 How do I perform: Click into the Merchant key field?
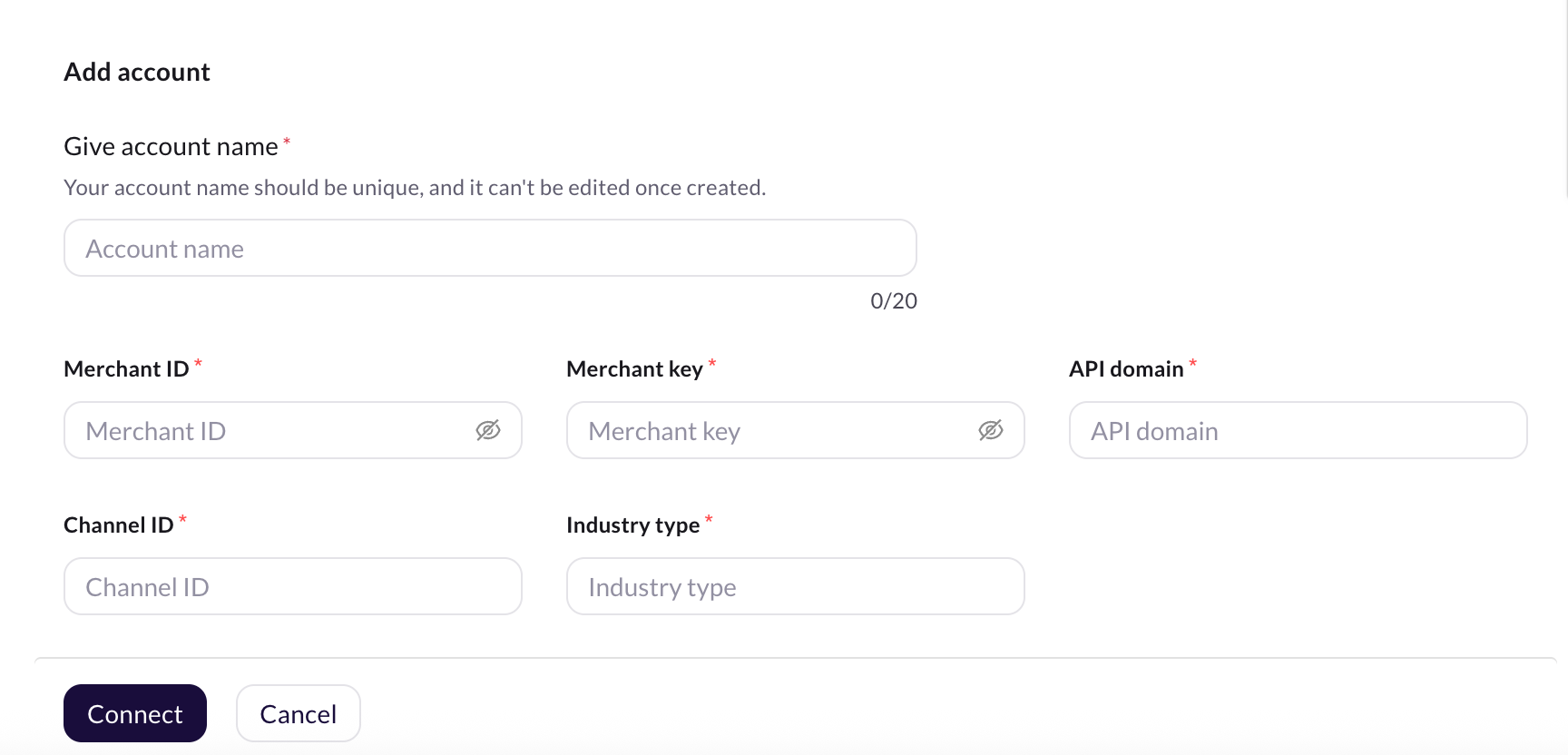(796, 430)
